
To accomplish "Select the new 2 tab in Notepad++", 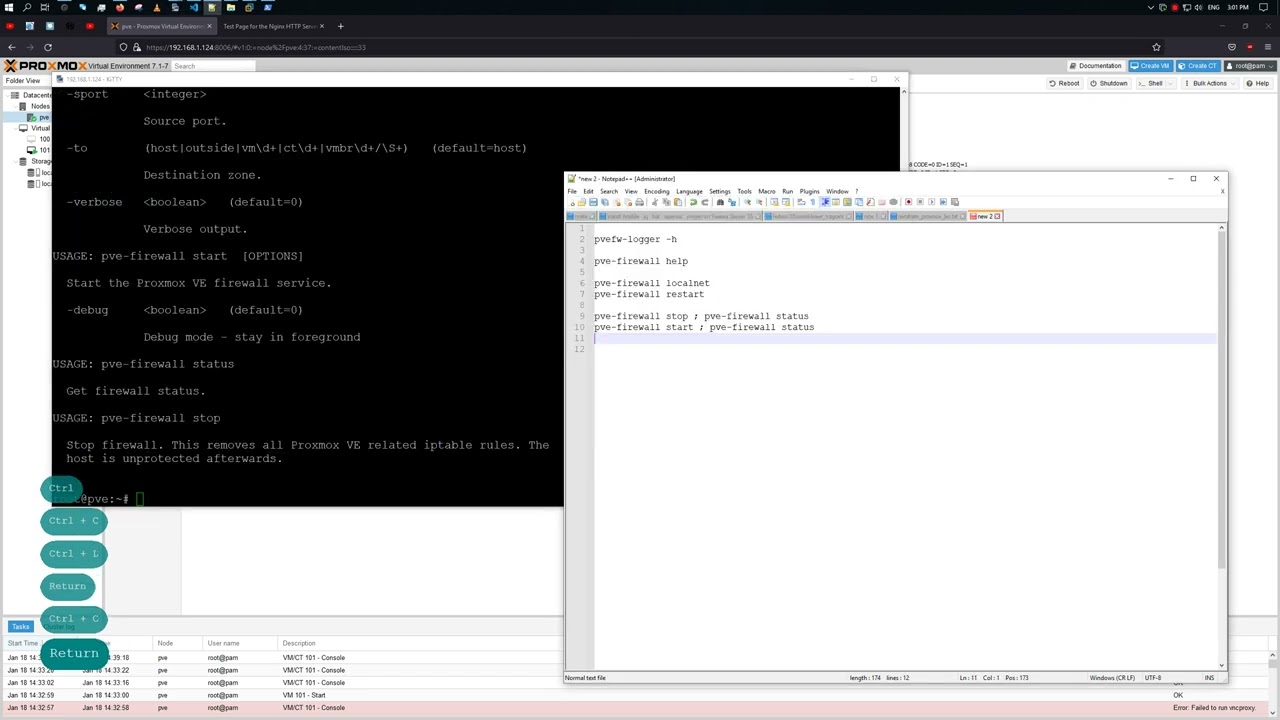I will click(985, 216).
